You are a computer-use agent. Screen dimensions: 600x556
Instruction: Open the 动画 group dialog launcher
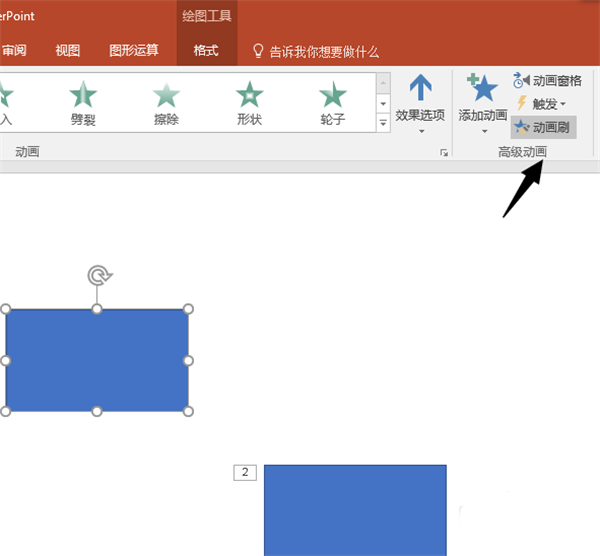tap(444, 153)
